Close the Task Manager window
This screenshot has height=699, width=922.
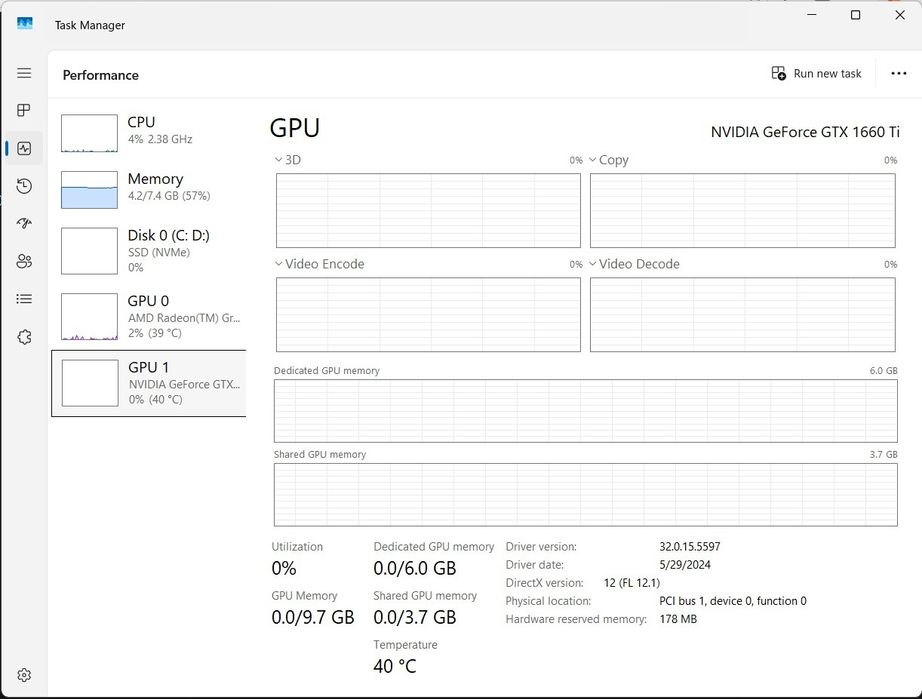(900, 15)
